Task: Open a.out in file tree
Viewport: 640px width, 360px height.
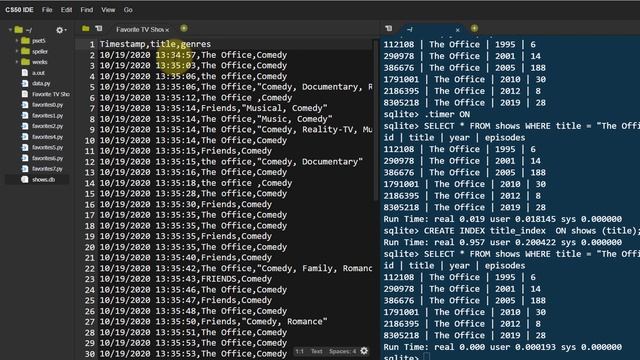Action: [x=38, y=73]
